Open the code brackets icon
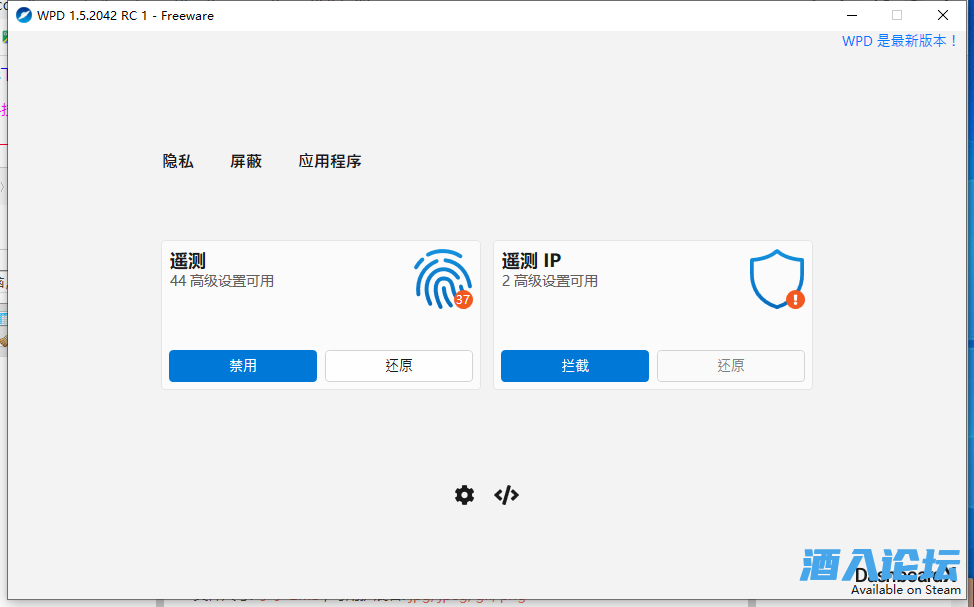Screen dimensions: 974x607 [x=506, y=495]
